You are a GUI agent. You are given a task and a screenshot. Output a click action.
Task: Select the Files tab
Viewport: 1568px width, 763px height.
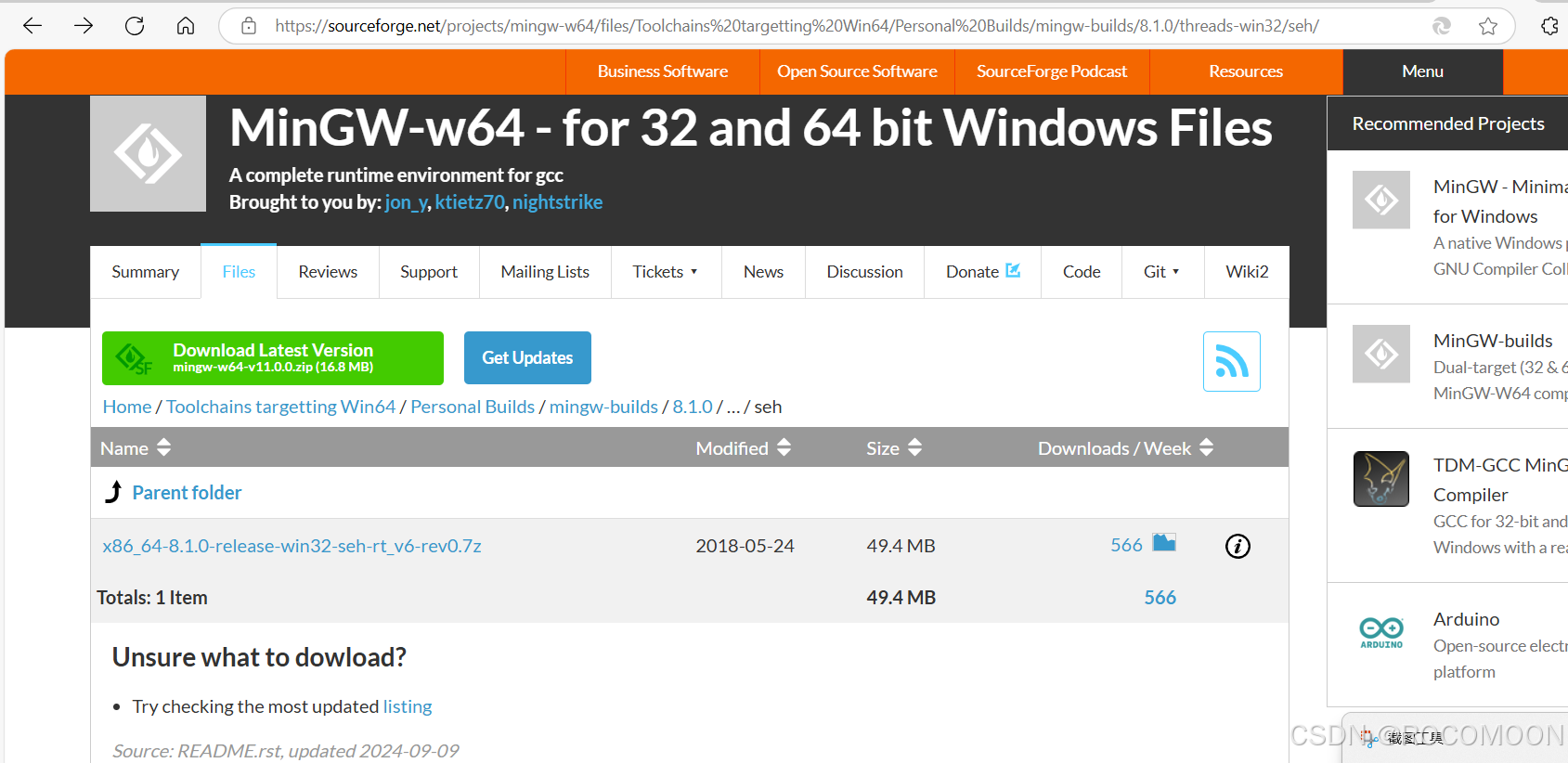(x=239, y=272)
